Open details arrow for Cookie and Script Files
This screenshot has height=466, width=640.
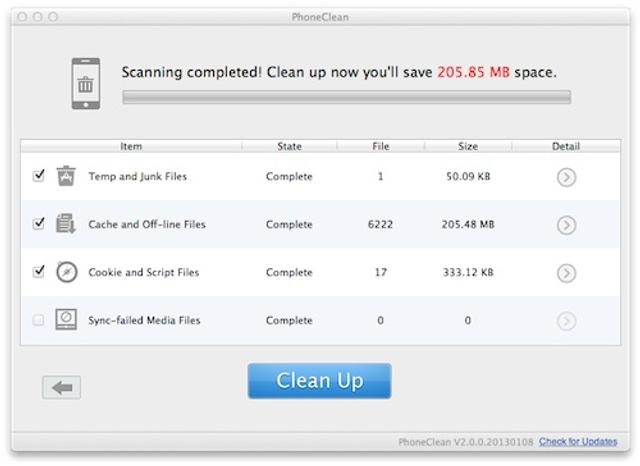566,273
